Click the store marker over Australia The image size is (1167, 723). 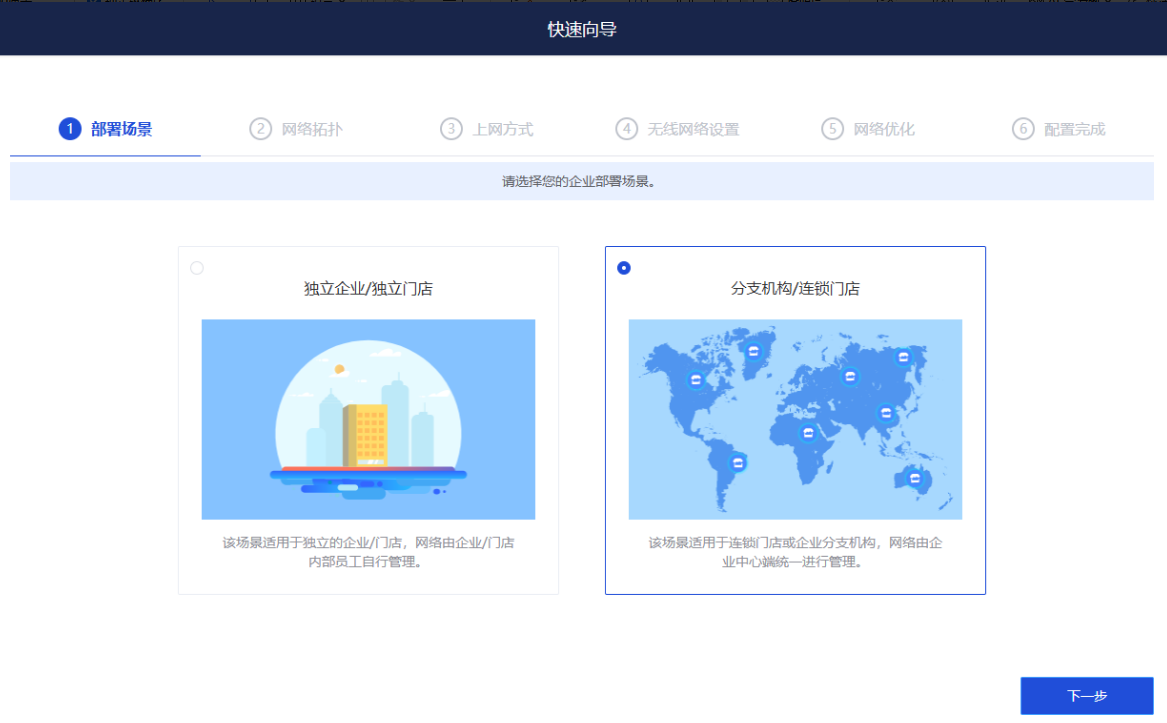coord(914,478)
